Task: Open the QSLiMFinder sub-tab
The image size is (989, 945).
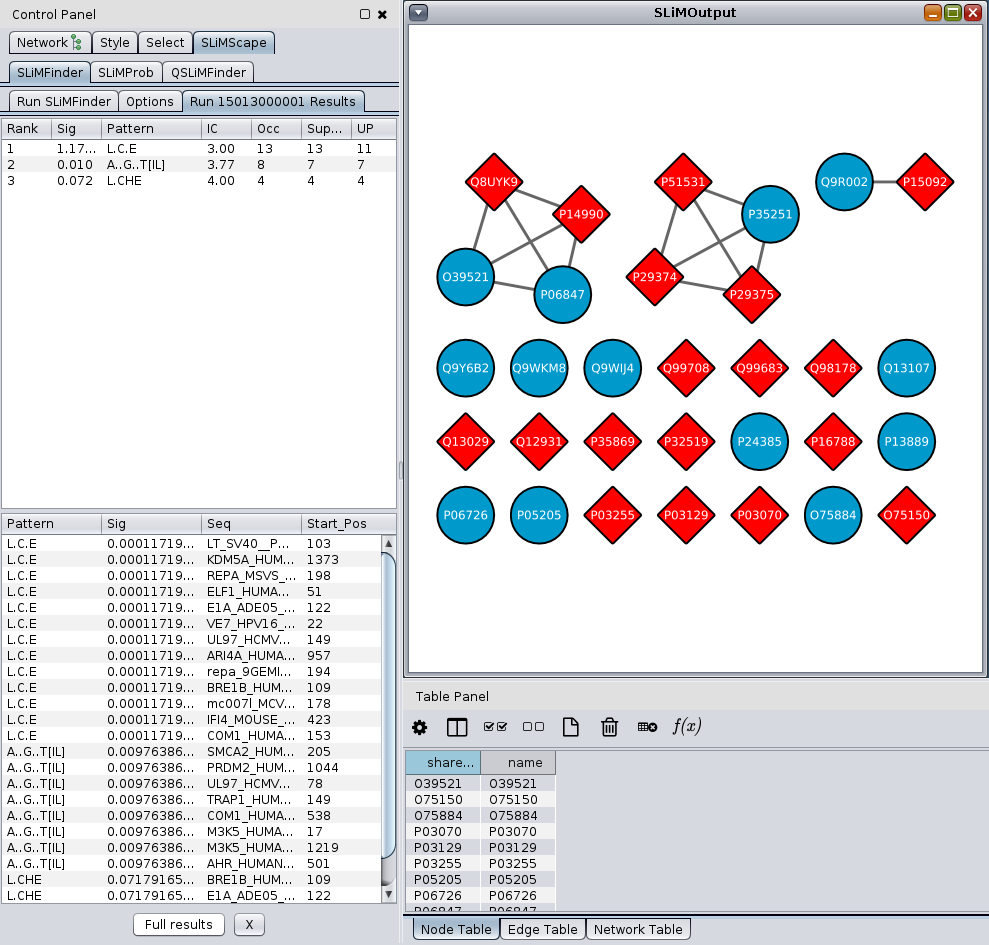Action: [x=208, y=72]
